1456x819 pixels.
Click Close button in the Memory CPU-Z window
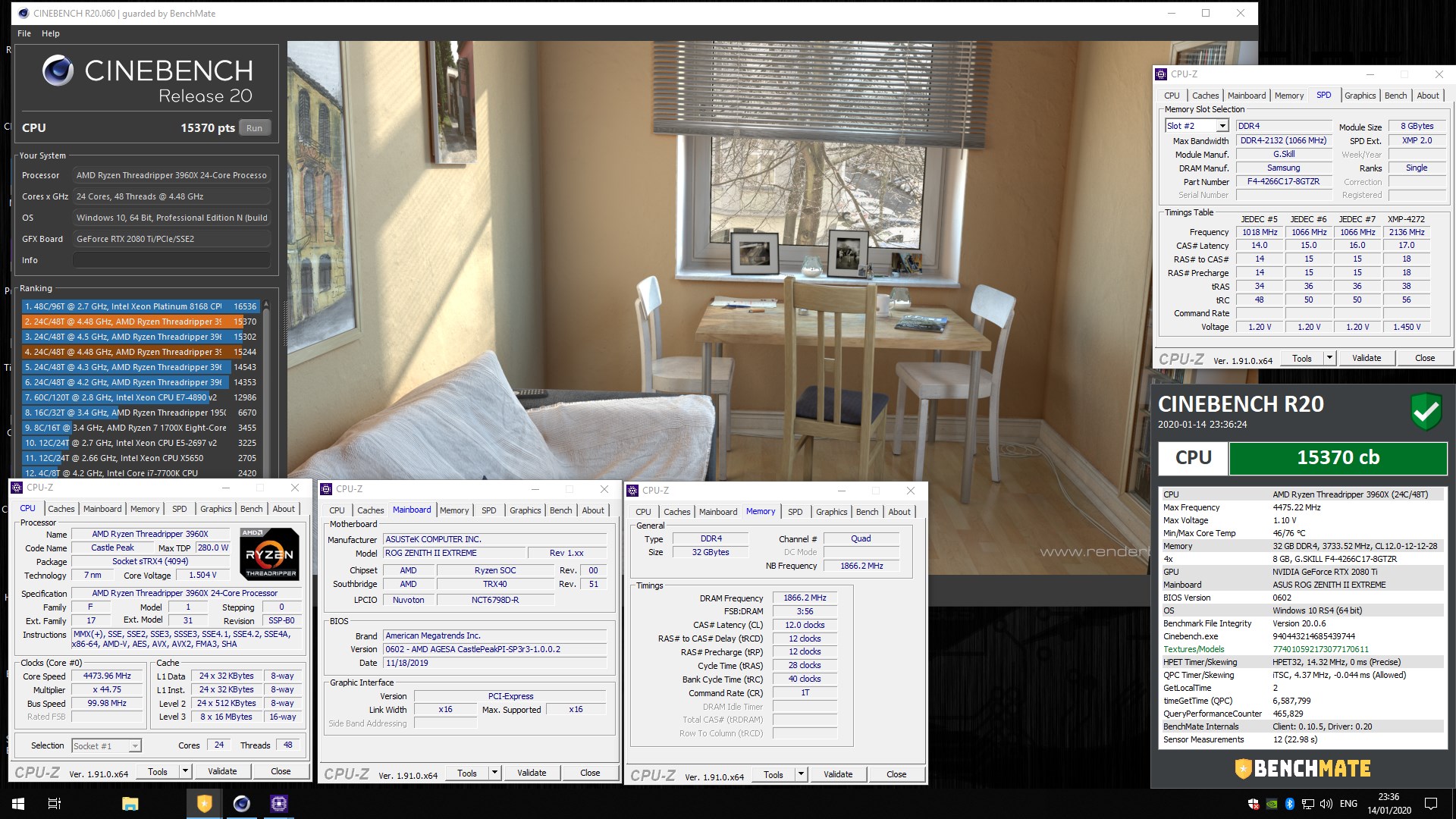click(x=896, y=774)
